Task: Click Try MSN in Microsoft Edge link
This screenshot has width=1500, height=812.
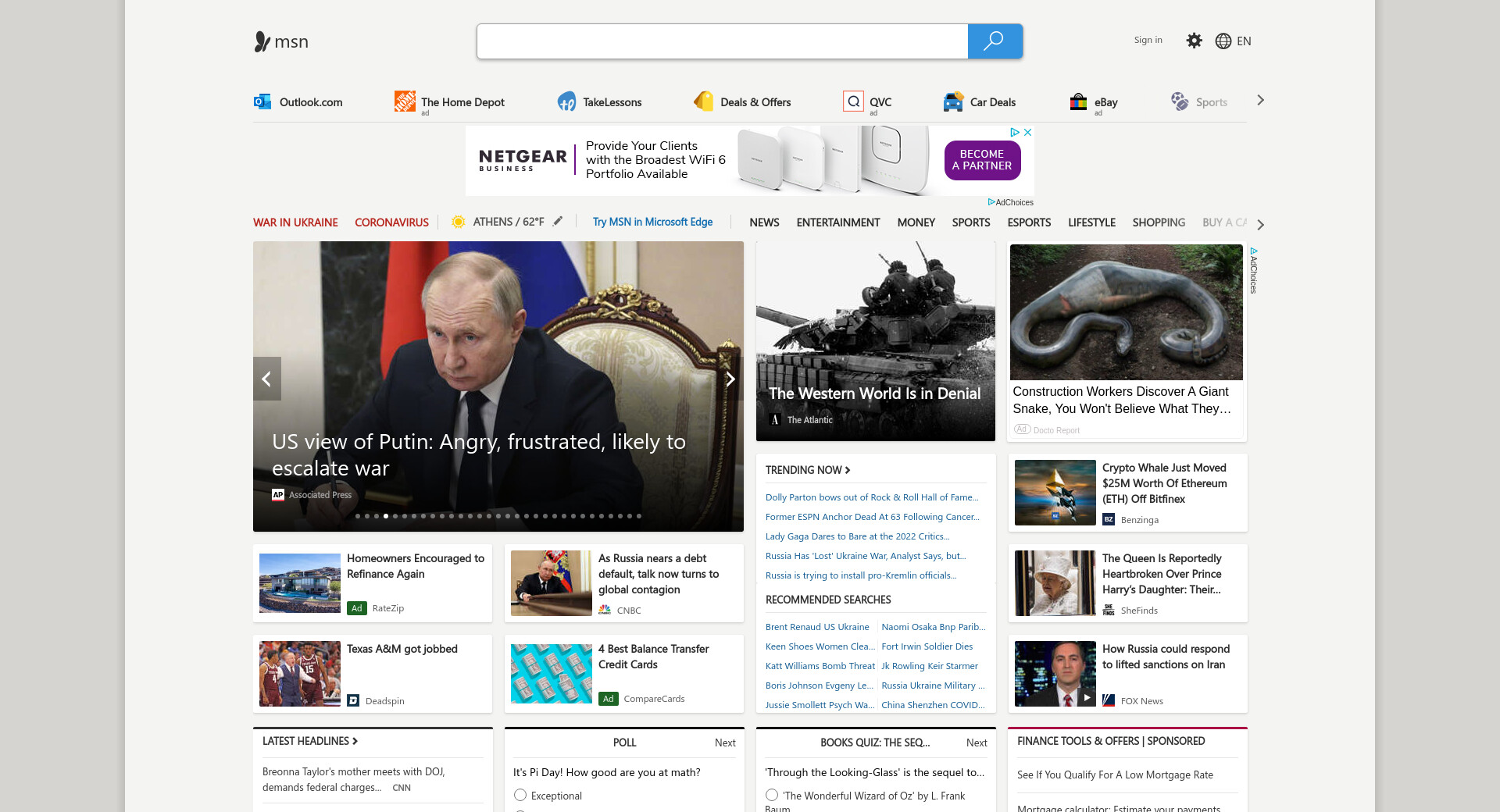Action: [x=652, y=222]
